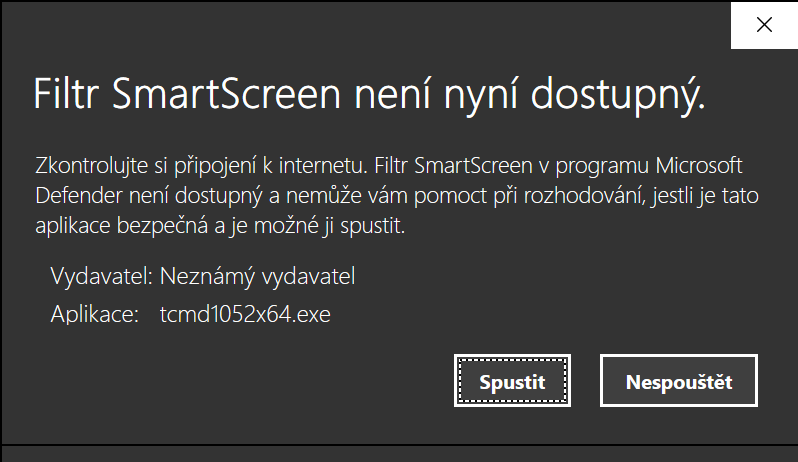Click the tcmd1052x64.exe application name

tap(245, 314)
